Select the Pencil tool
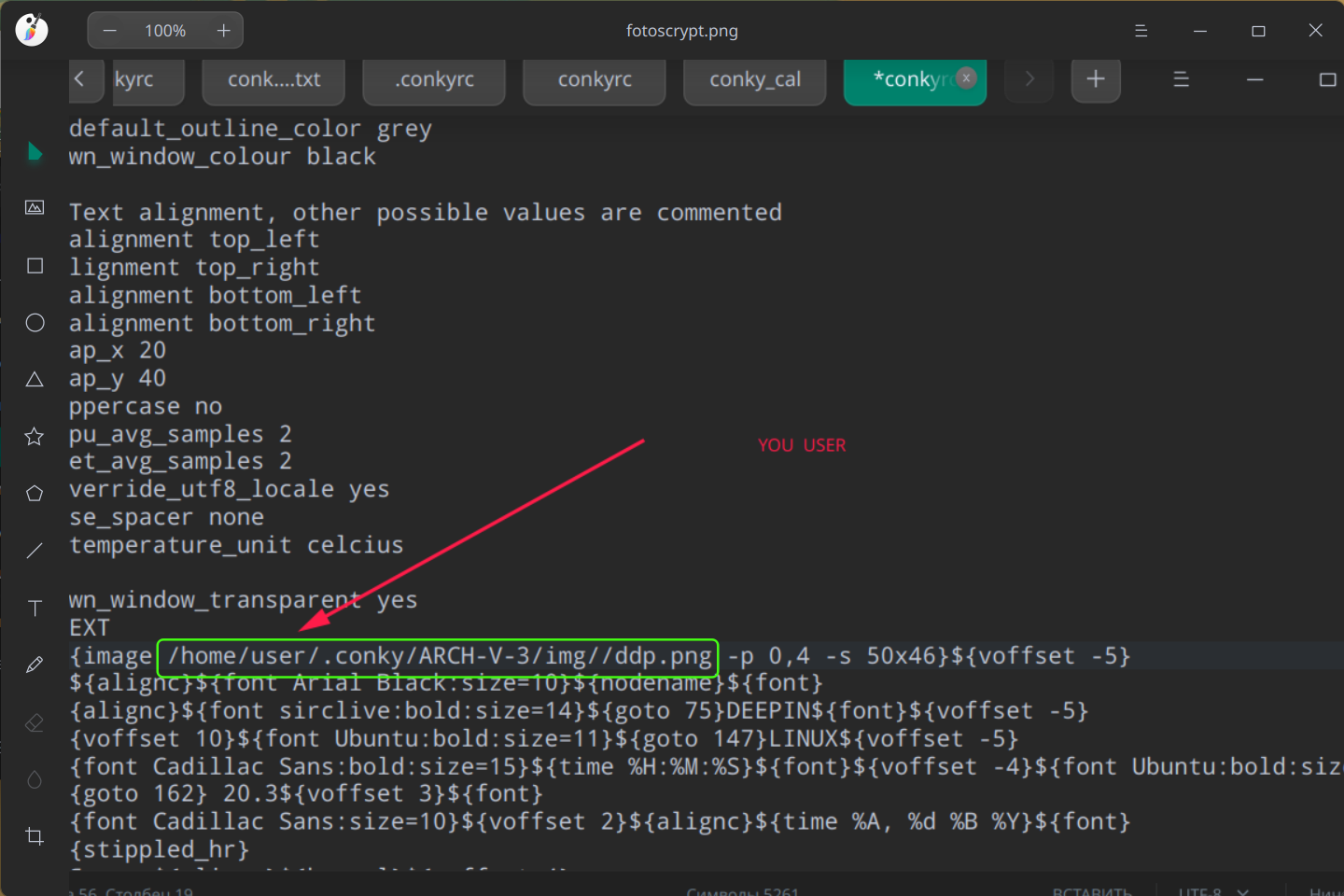This screenshot has height=896, width=1344. pyautogui.click(x=35, y=665)
